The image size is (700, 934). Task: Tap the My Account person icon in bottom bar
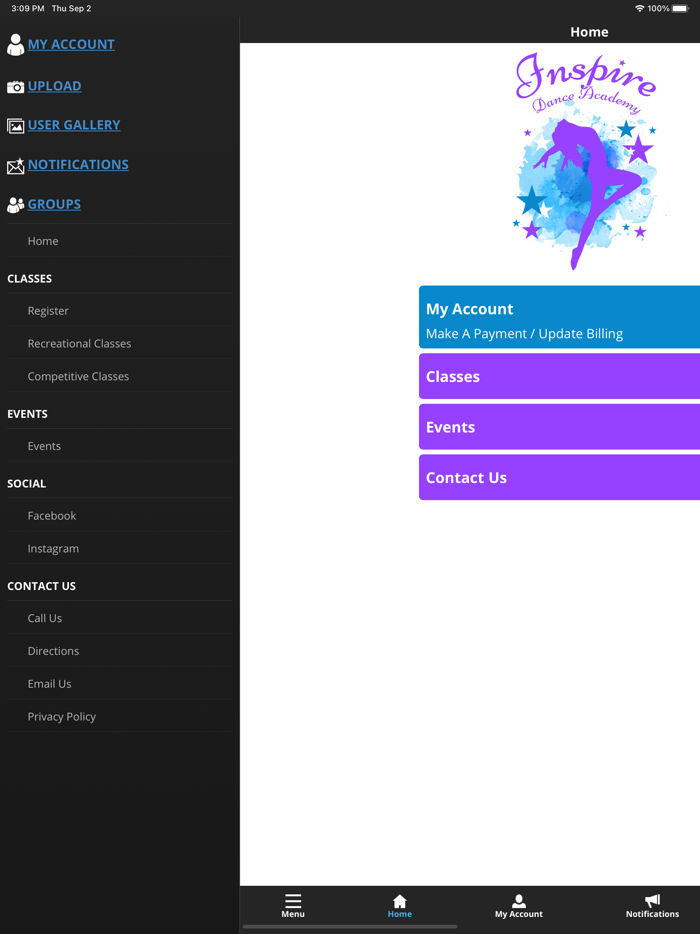coord(519,901)
